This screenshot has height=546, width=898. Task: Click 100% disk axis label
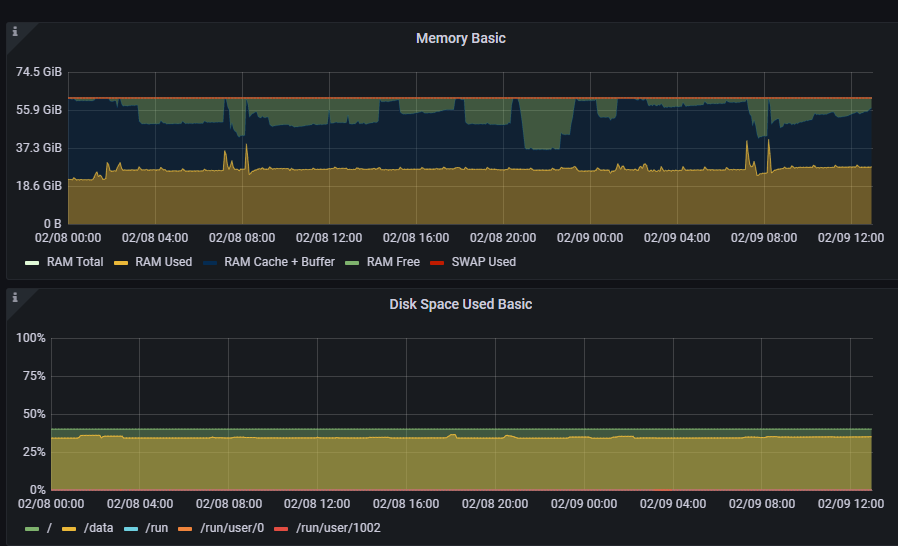(x=31, y=337)
